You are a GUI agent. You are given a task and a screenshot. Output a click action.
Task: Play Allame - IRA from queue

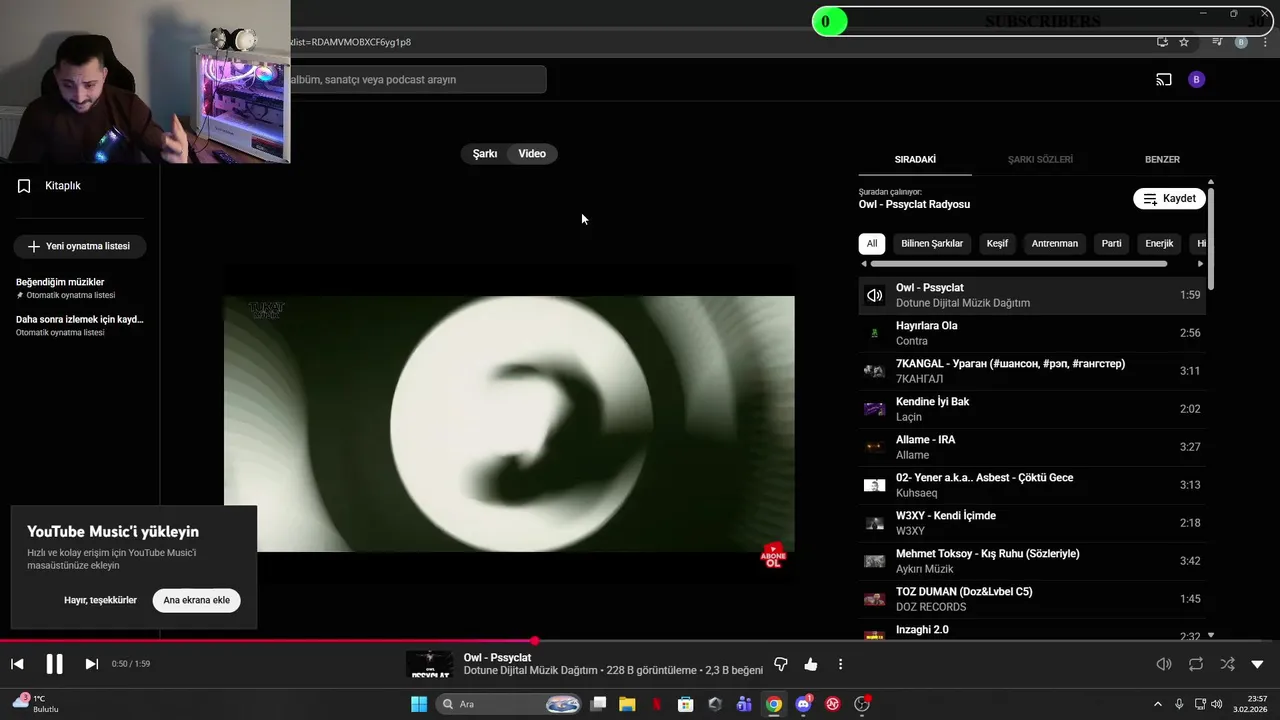pos(1032,447)
